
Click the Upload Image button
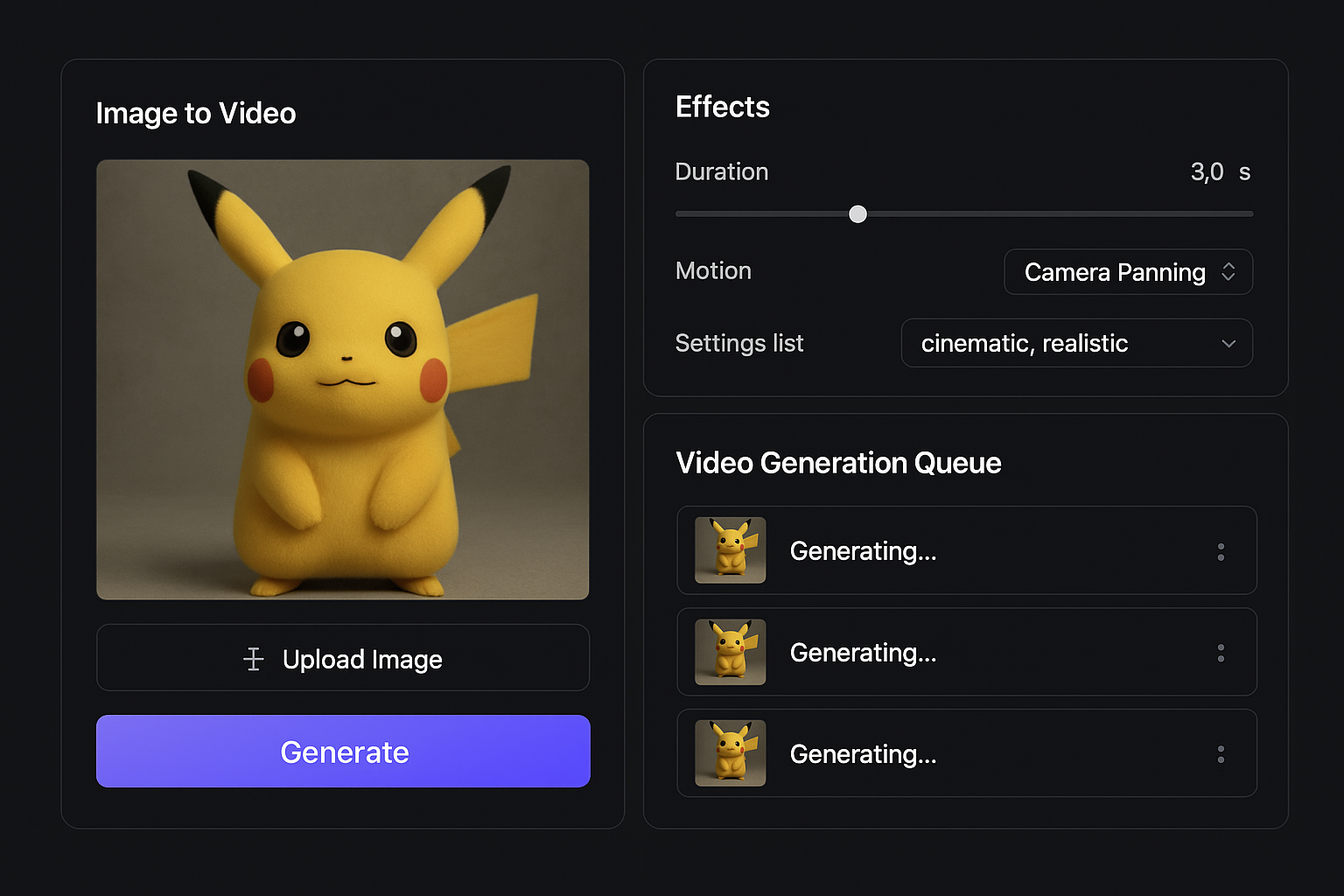[x=343, y=658]
